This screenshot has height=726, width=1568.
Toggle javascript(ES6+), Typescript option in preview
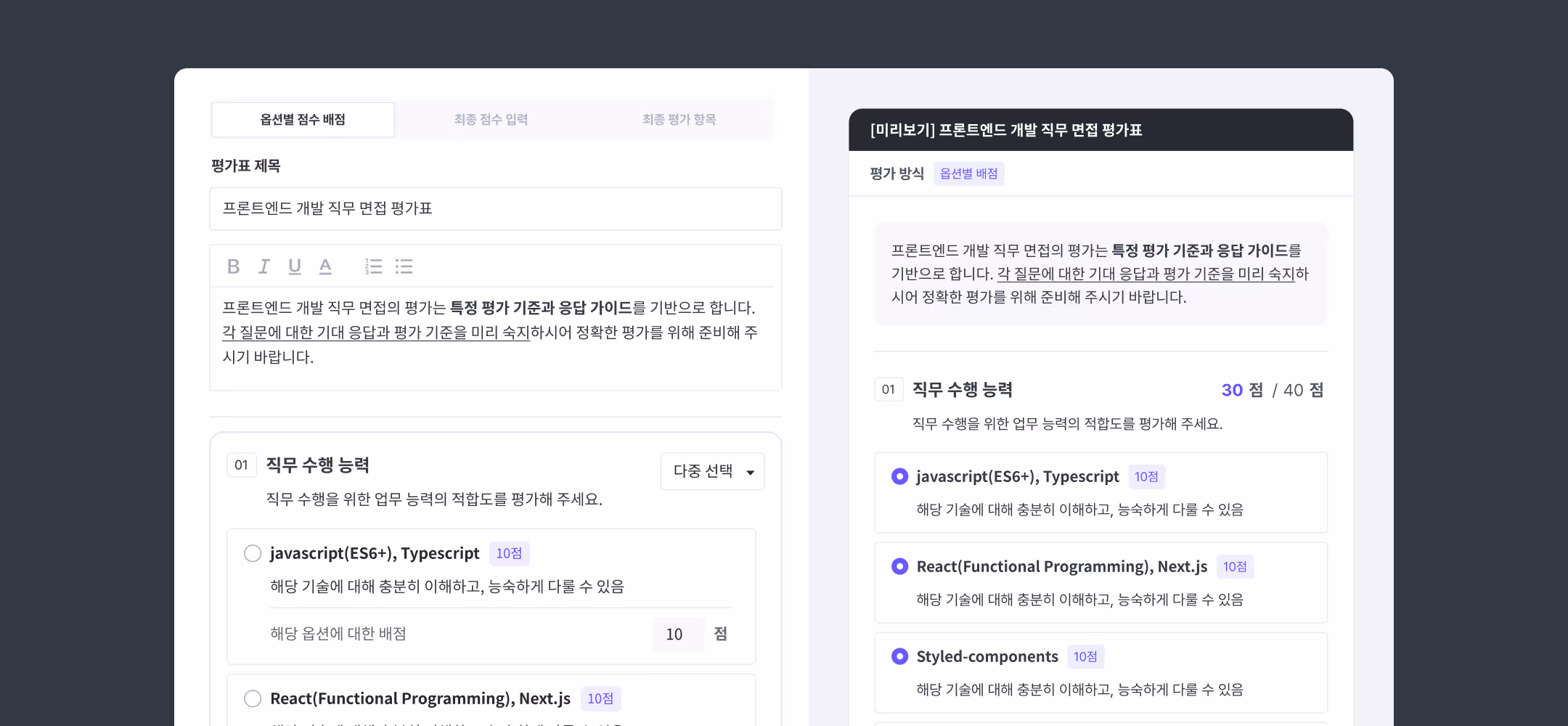tap(899, 477)
